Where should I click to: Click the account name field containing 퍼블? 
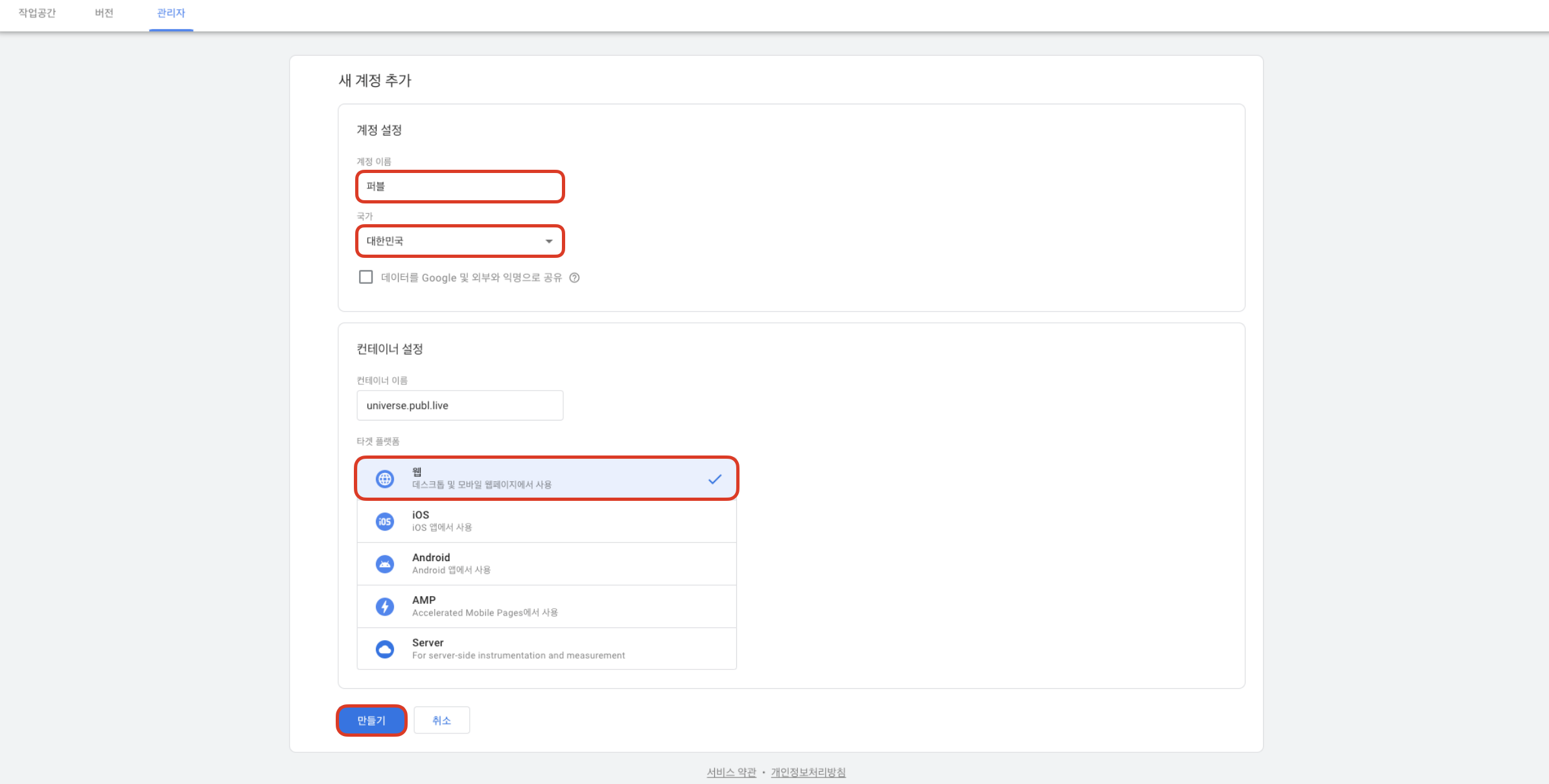[459, 187]
